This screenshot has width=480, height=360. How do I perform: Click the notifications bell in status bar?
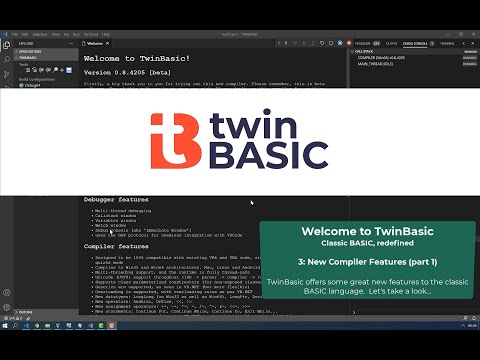(474, 318)
